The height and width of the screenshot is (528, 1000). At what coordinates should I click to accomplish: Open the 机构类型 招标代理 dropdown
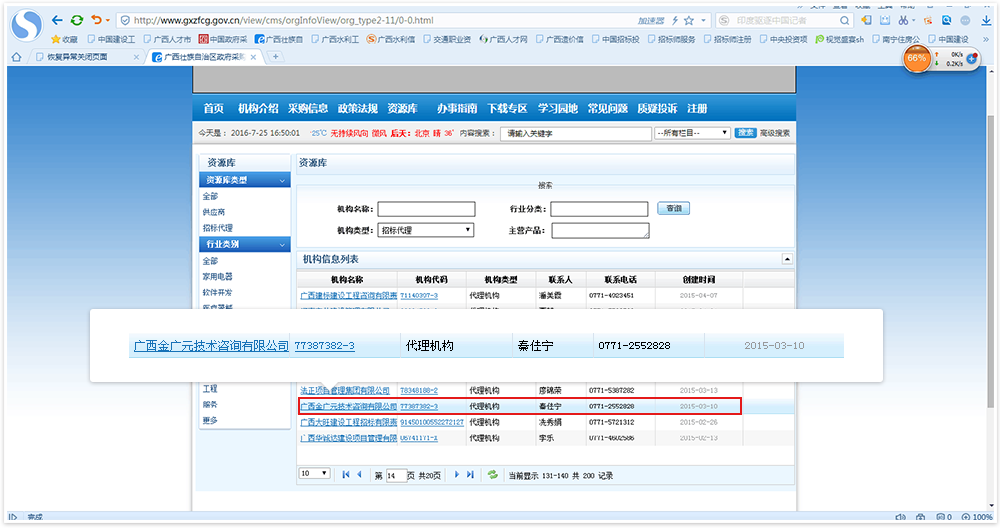[x=426, y=230]
